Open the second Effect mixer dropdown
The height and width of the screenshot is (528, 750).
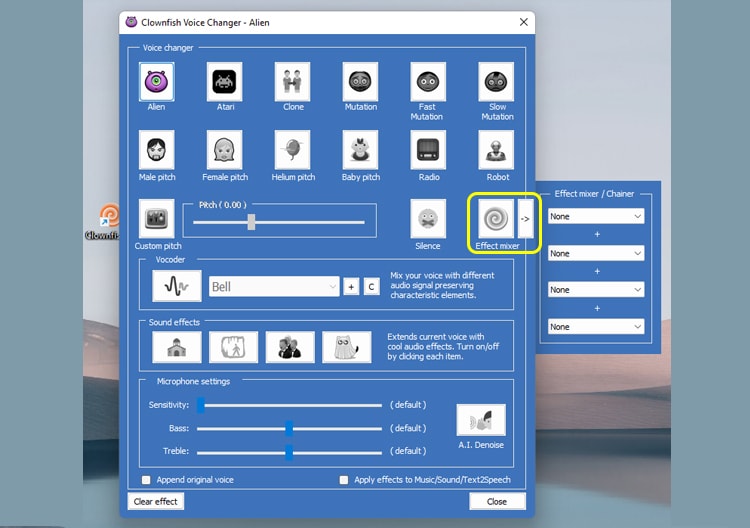pyautogui.click(x=596, y=253)
